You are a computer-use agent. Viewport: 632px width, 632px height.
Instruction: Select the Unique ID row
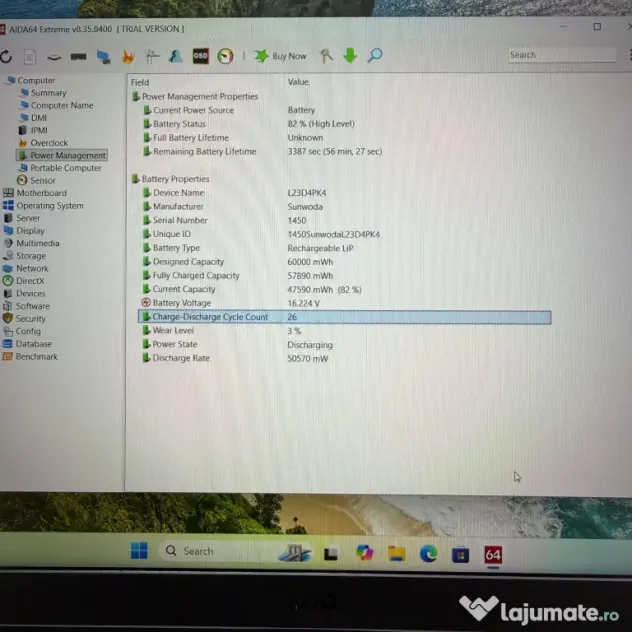(x=347, y=234)
